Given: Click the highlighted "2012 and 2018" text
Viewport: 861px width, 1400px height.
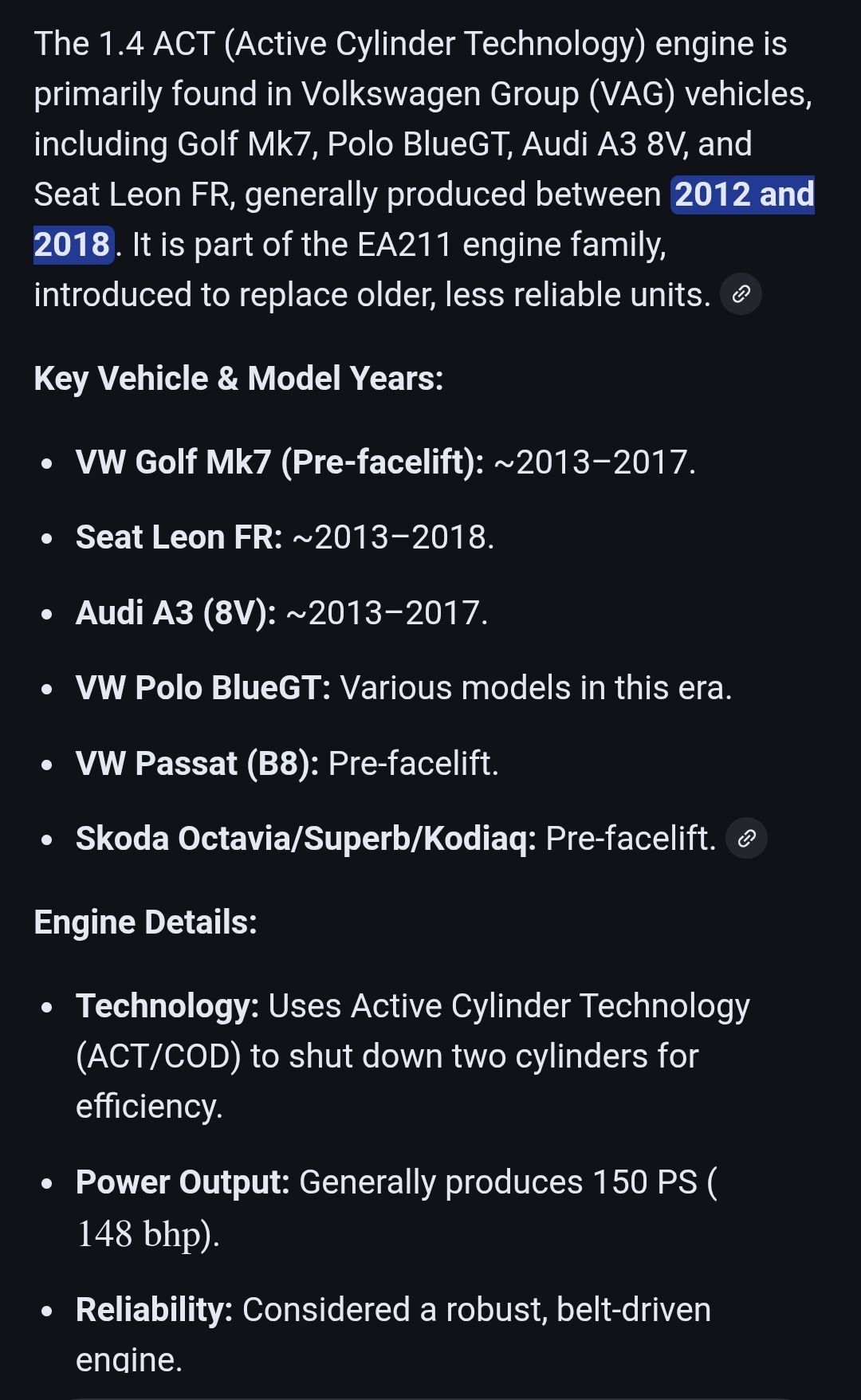Looking at the screenshot, I should point(743,195).
